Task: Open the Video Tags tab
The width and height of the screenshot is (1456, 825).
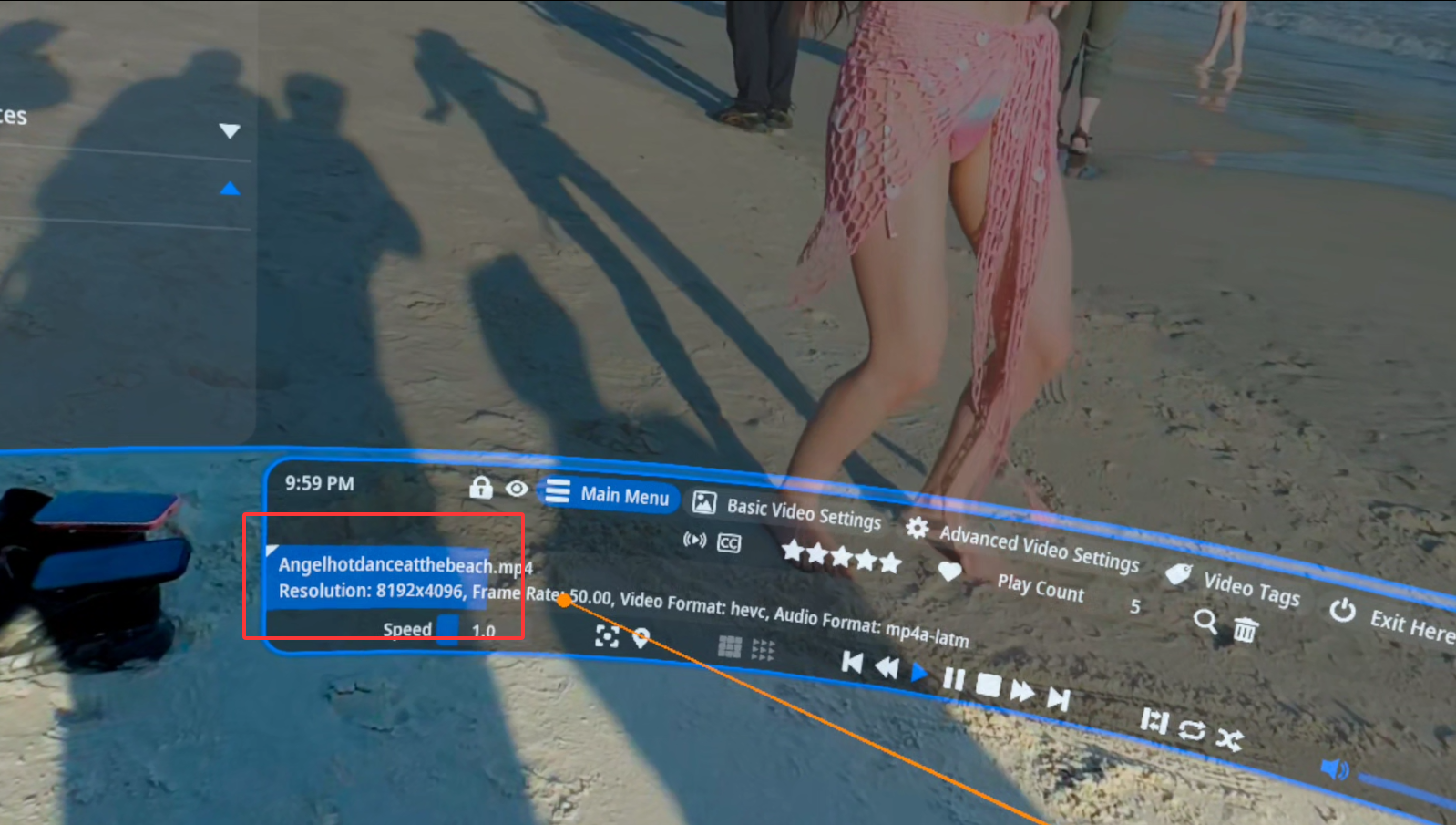Action: (x=1233, y=584)
